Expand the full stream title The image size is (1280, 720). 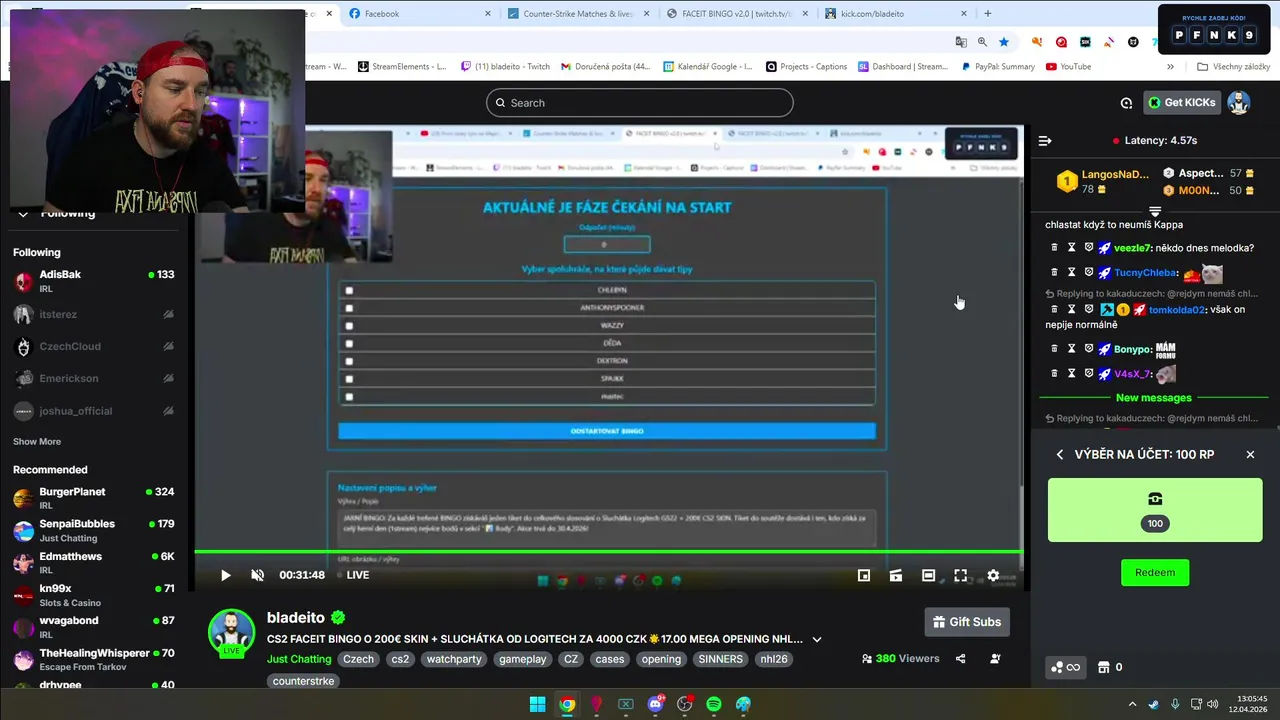pyautogui.click(x=817, y=639)
